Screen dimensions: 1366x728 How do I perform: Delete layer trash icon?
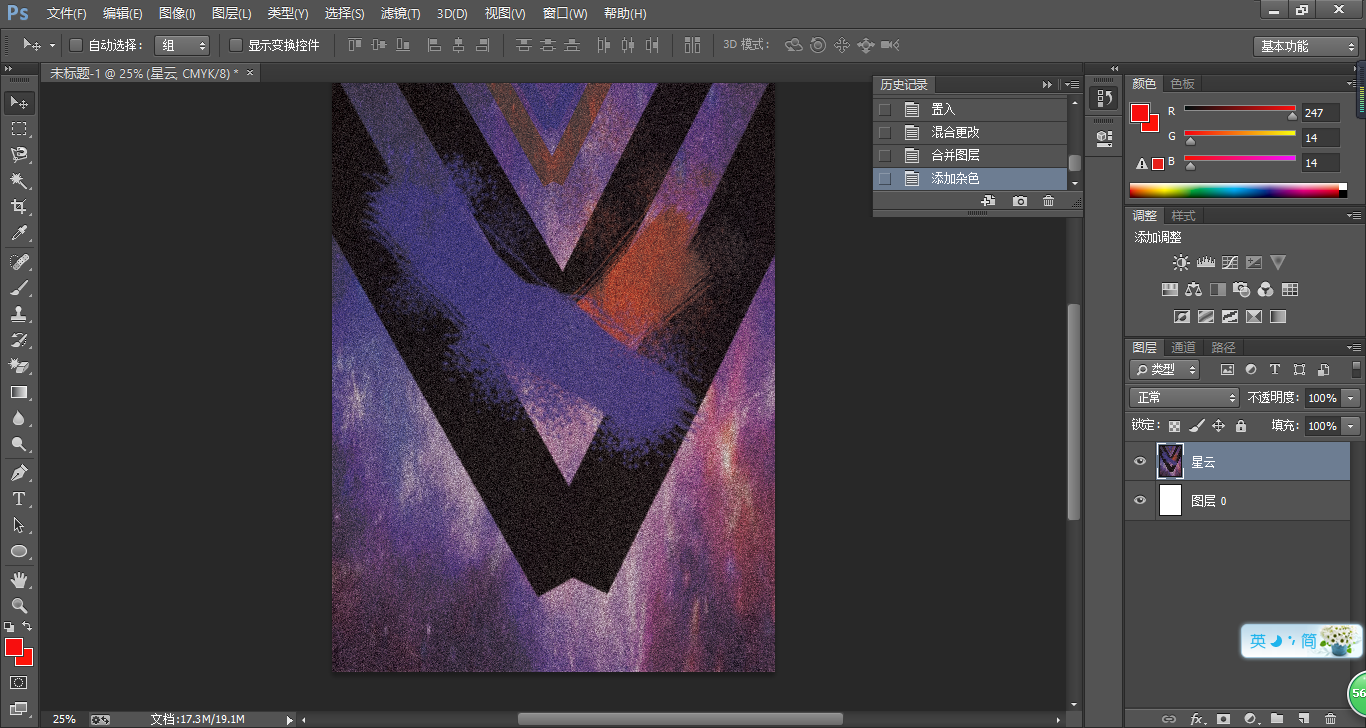coord(1330,718)
